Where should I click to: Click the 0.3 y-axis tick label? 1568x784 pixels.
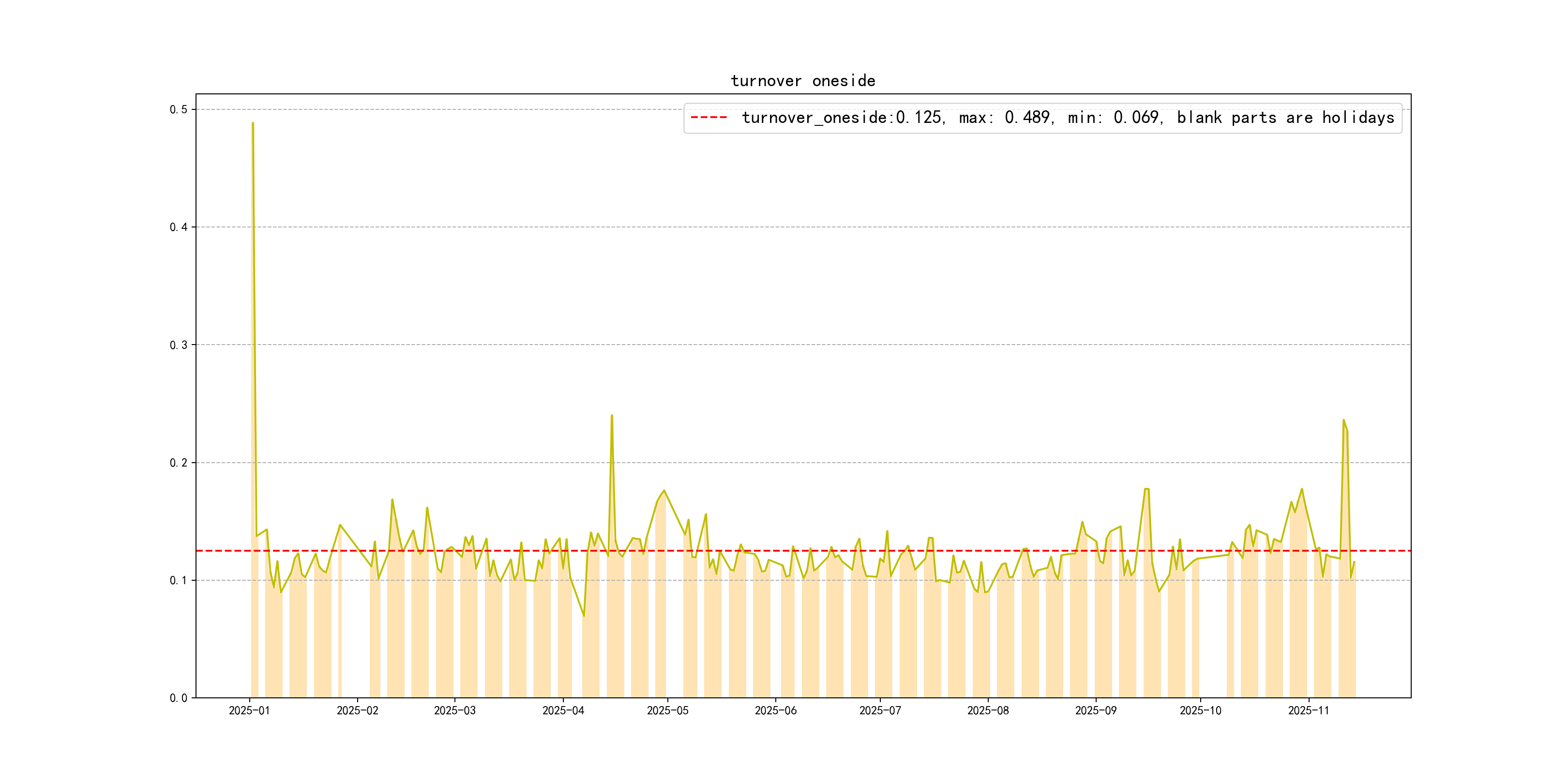179,345
